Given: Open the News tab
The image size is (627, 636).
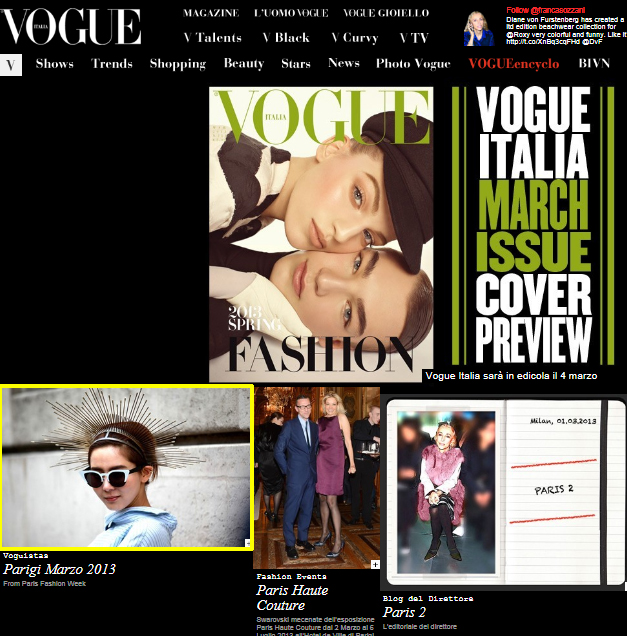Looking at the screenshot, I should tap(344, 63).
